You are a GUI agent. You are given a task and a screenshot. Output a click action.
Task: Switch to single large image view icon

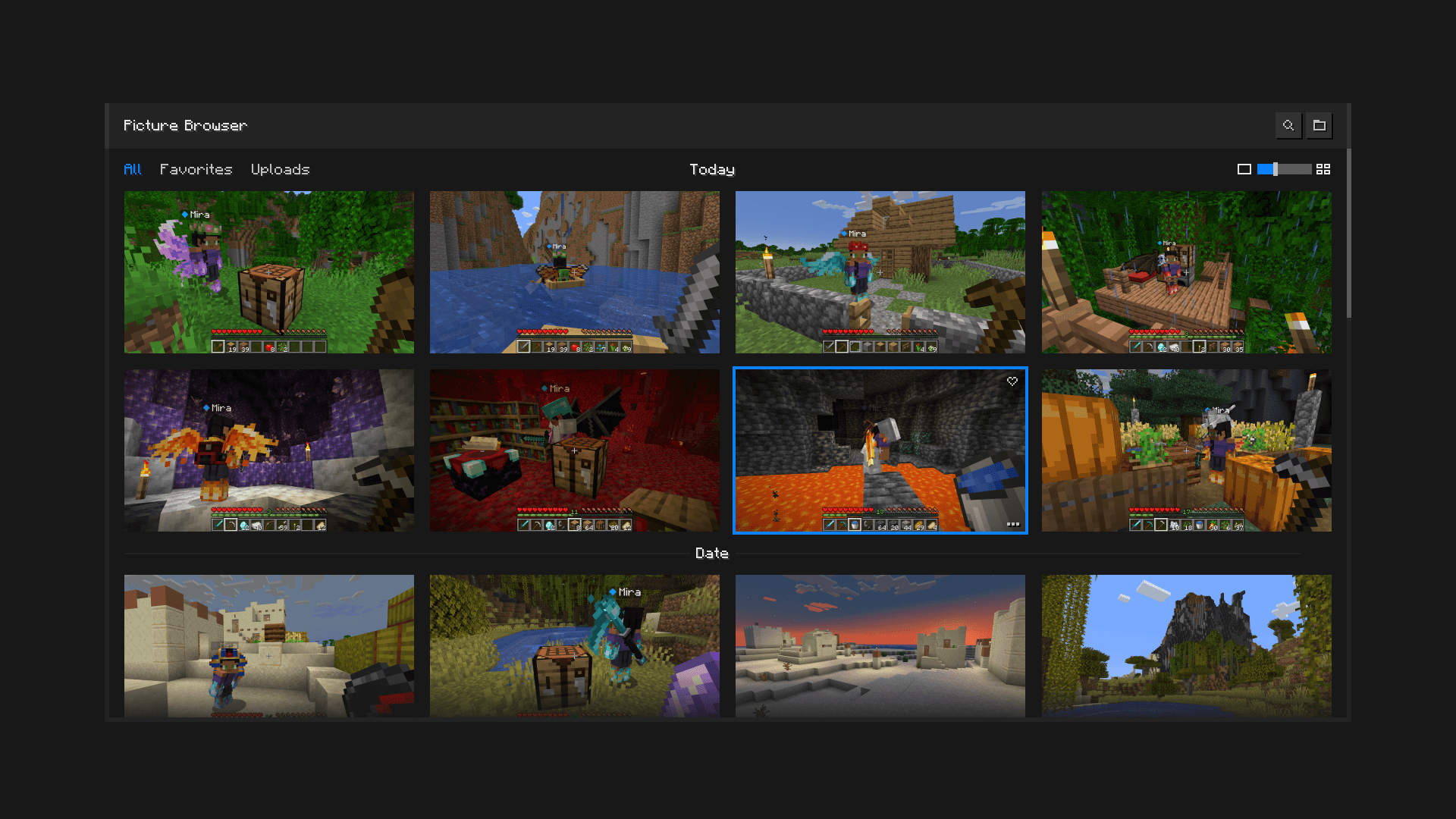point(1244,169)
